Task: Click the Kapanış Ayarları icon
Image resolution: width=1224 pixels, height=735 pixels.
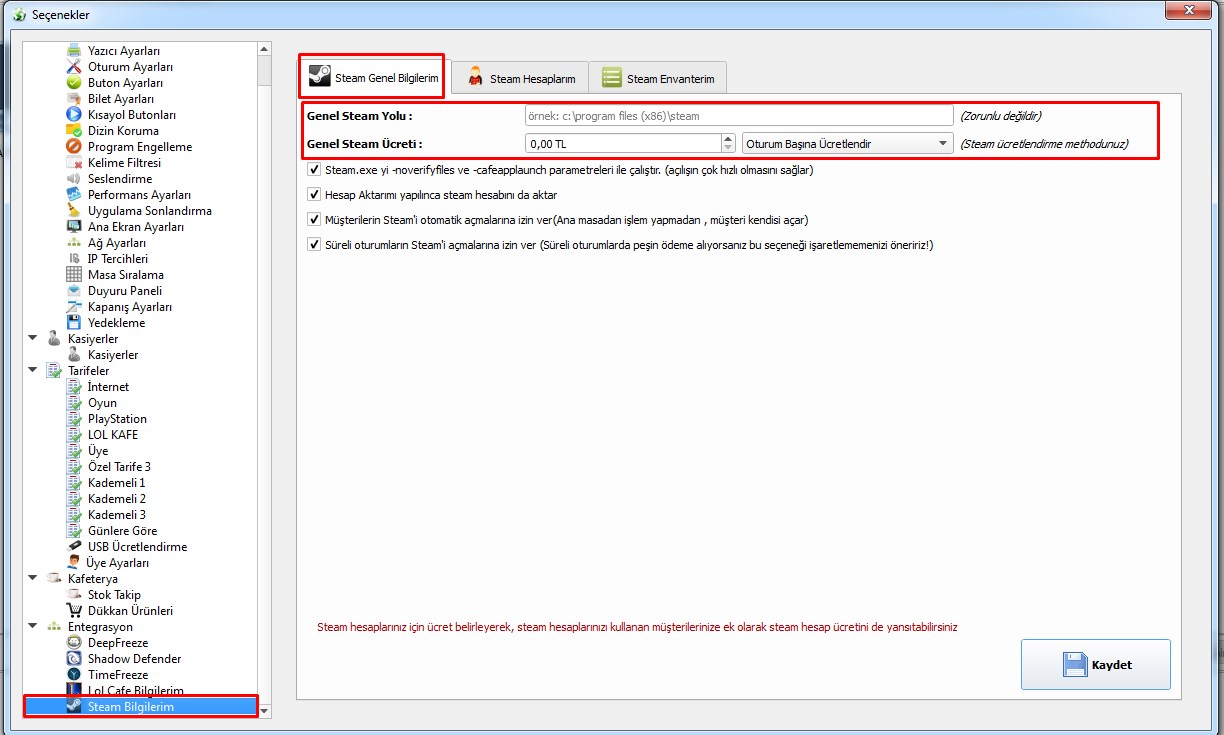Action: point(74,307)
